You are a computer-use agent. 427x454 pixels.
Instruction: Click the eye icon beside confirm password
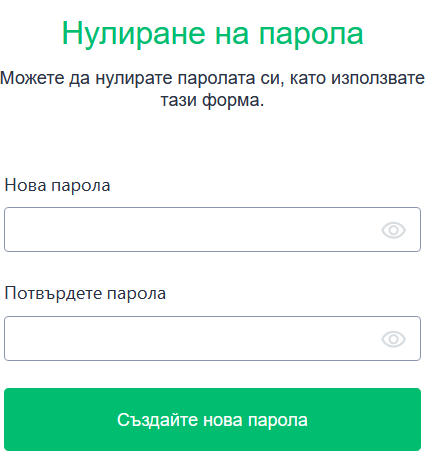tap(393, 339)
